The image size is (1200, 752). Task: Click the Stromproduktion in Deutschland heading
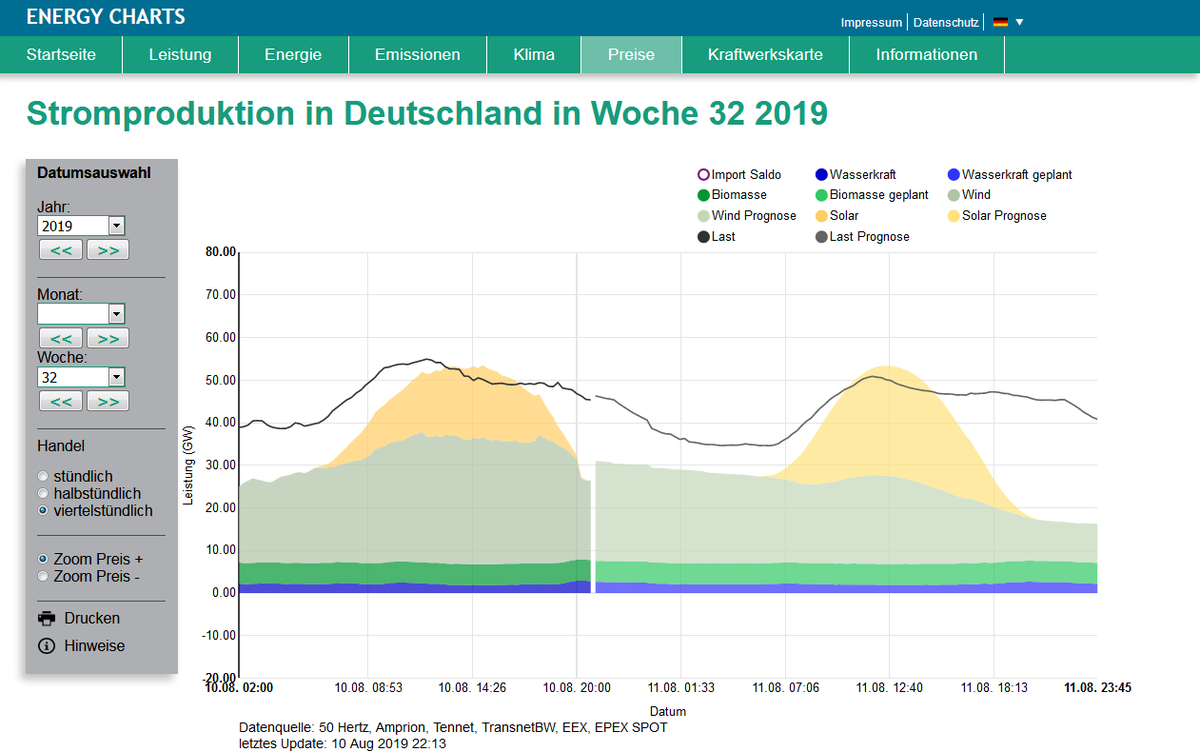tap(427, 113)
